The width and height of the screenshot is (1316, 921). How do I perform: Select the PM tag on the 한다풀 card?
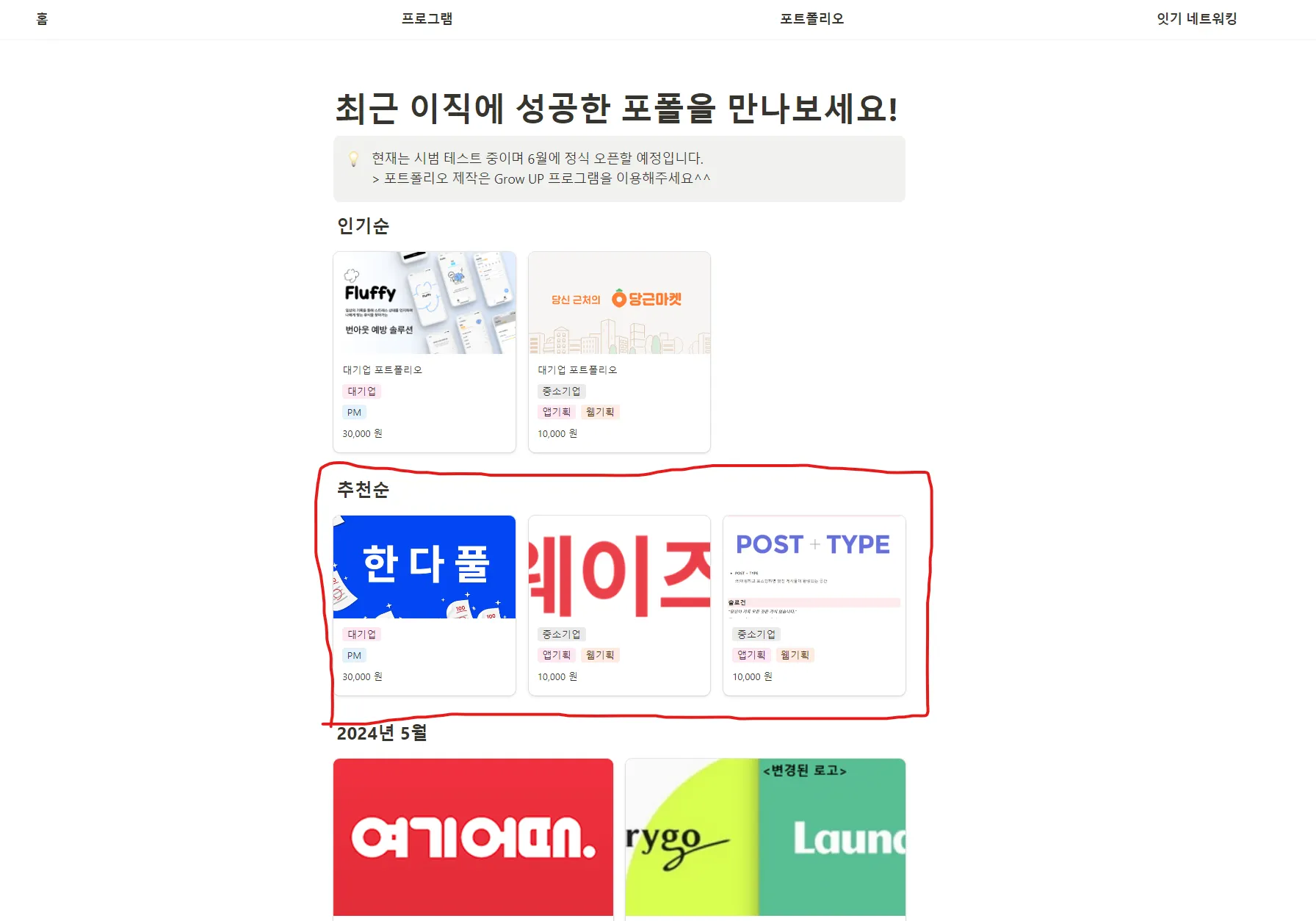click(354, 656)
